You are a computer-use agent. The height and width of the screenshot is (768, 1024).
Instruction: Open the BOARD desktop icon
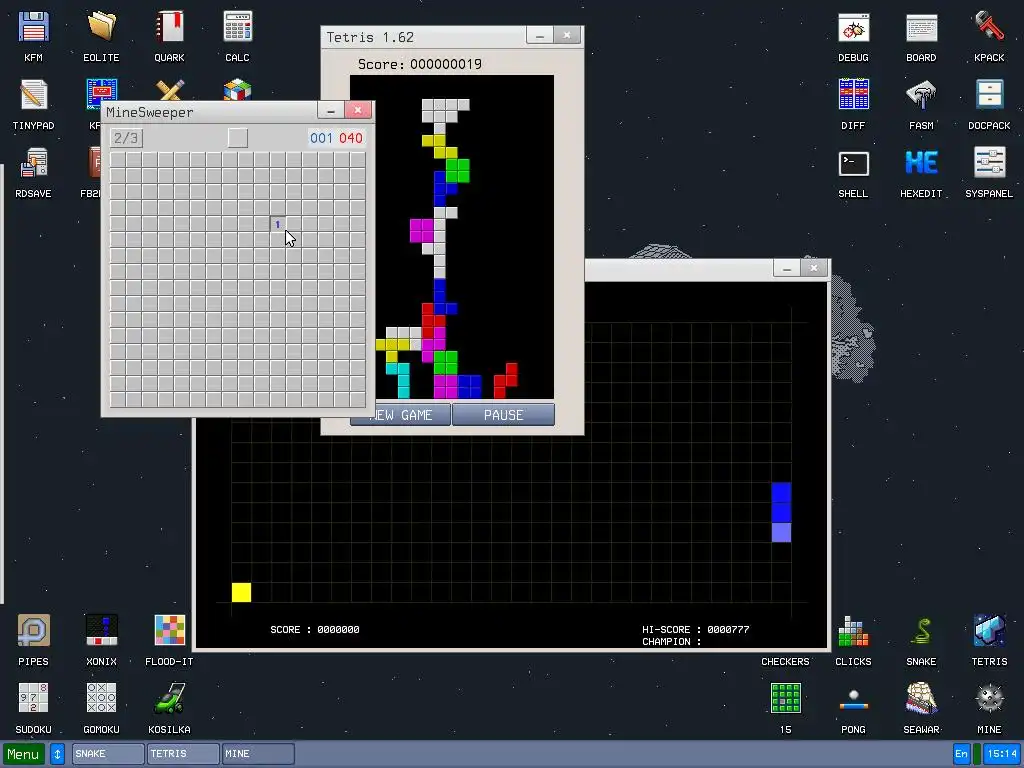(x=921, y=36)
